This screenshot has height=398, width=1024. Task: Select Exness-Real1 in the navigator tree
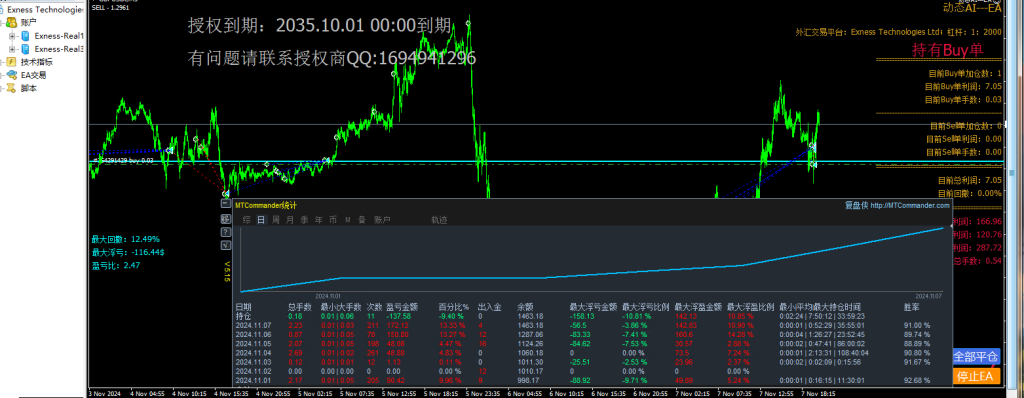pos(59,35)
